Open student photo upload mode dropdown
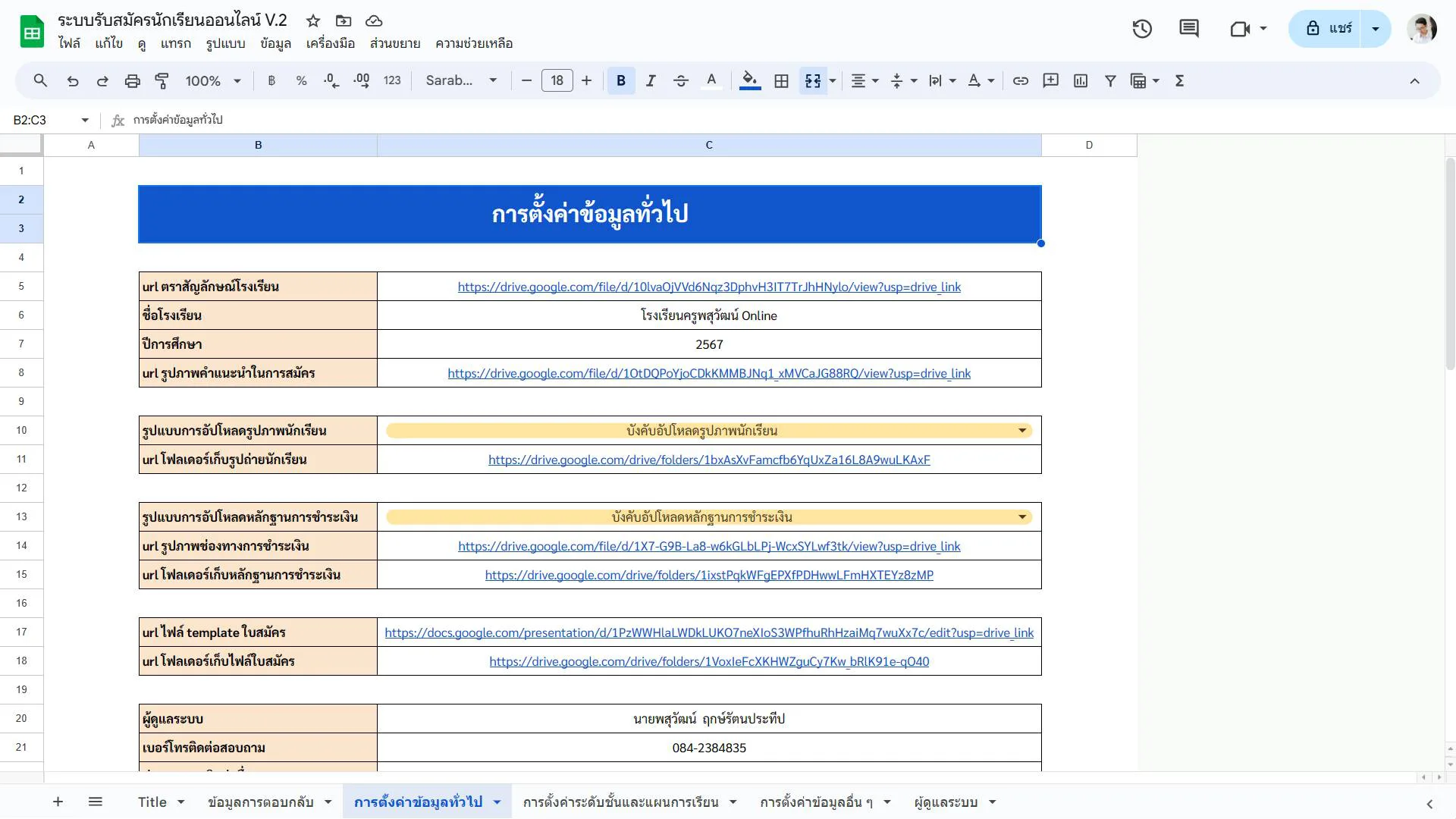The image size is (1456, 819). (x=709, y=431)
